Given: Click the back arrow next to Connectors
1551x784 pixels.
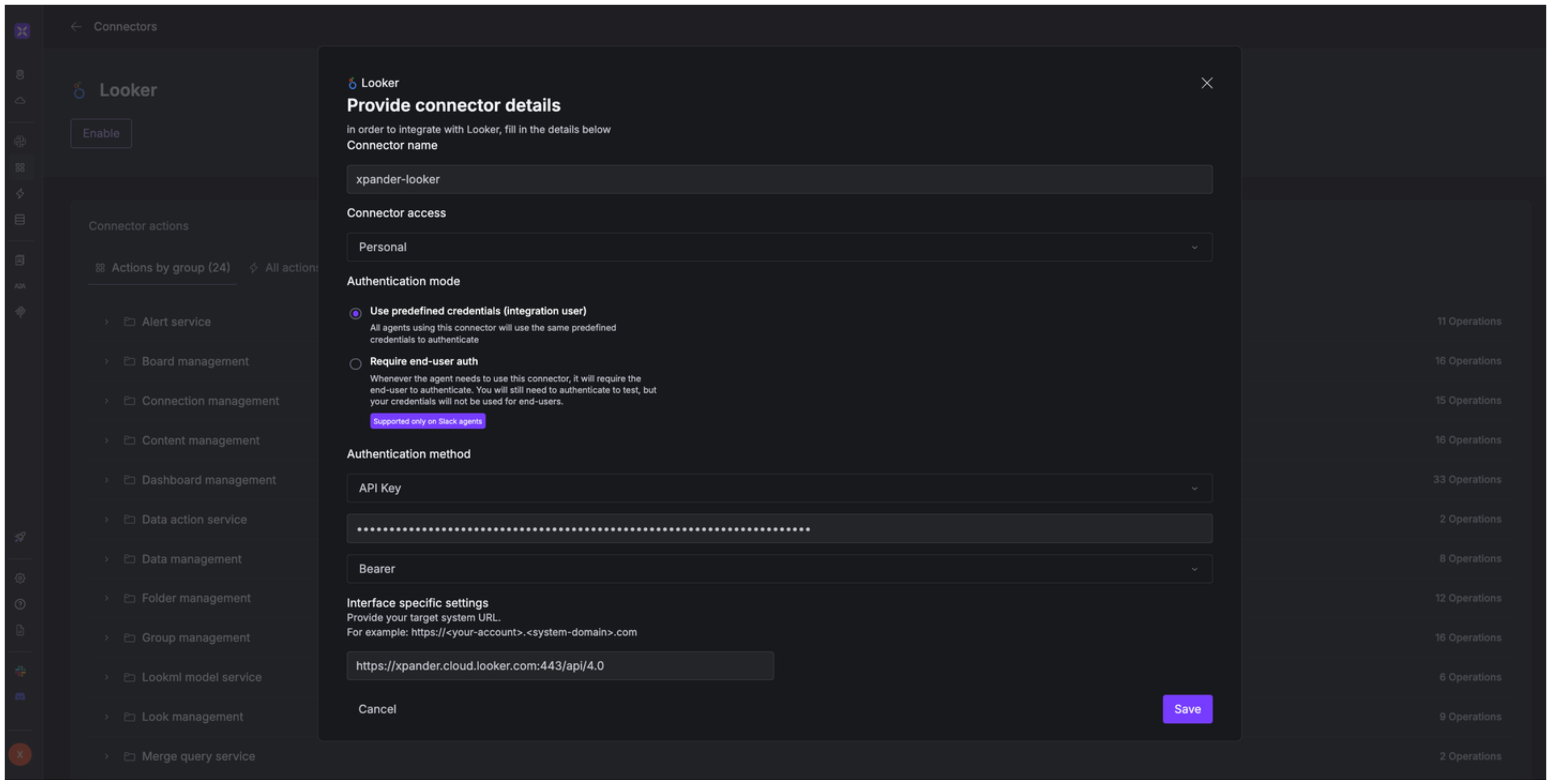Looking at the screenshot, I should pos(76,27).
